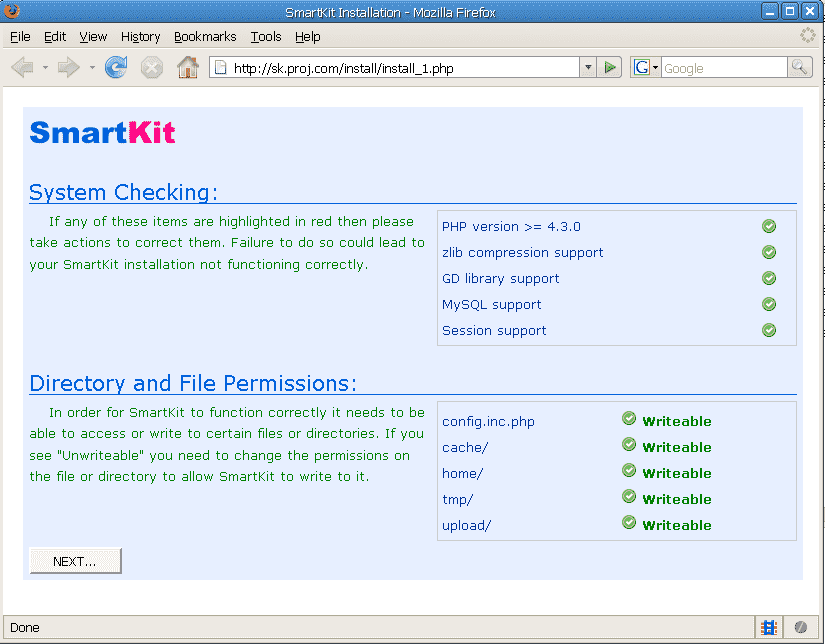Image resolution: width=825 pixels, height=644 pixels.
Task: Reload the page with the refresh icon
Action: (116, 67)
